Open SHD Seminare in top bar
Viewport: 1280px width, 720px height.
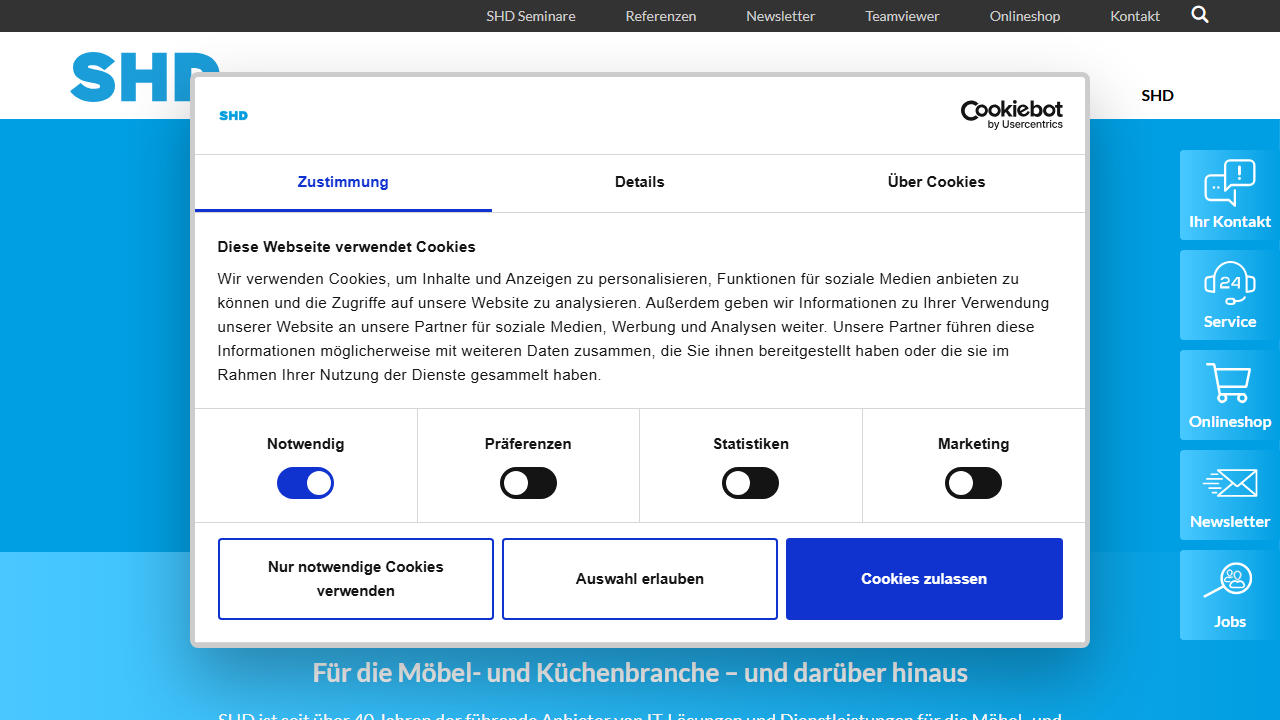click(x=531, y=16)
